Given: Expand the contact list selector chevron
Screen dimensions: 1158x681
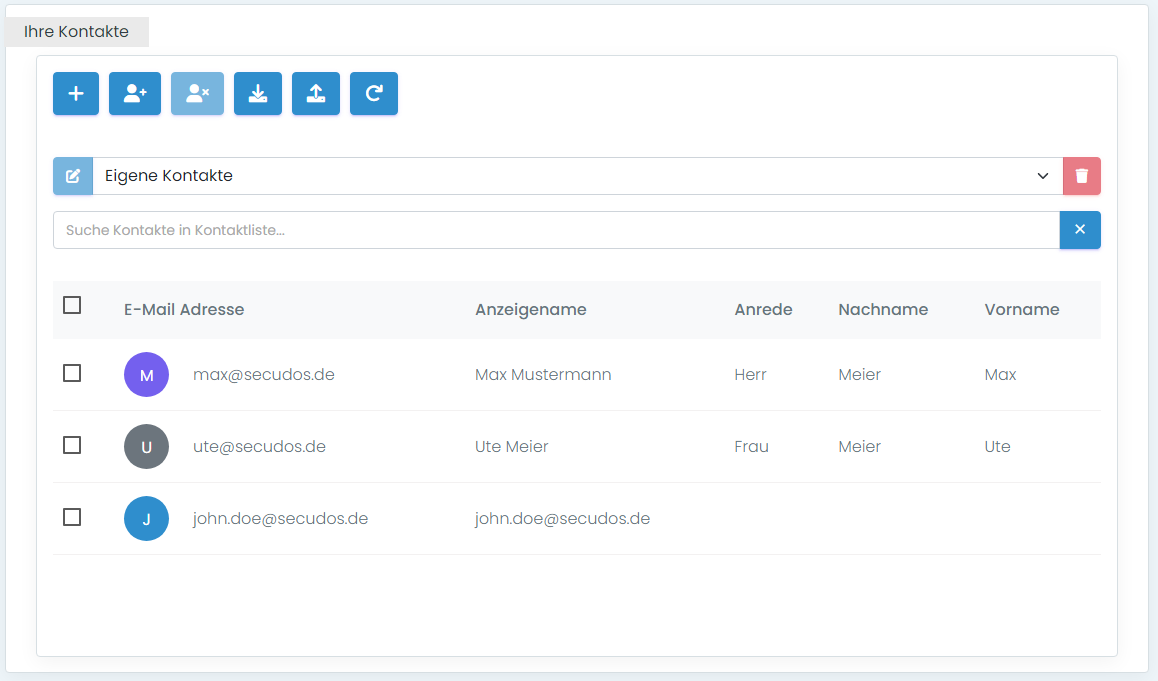Looking at the screenshot, I should click(x=1043, y=176).
